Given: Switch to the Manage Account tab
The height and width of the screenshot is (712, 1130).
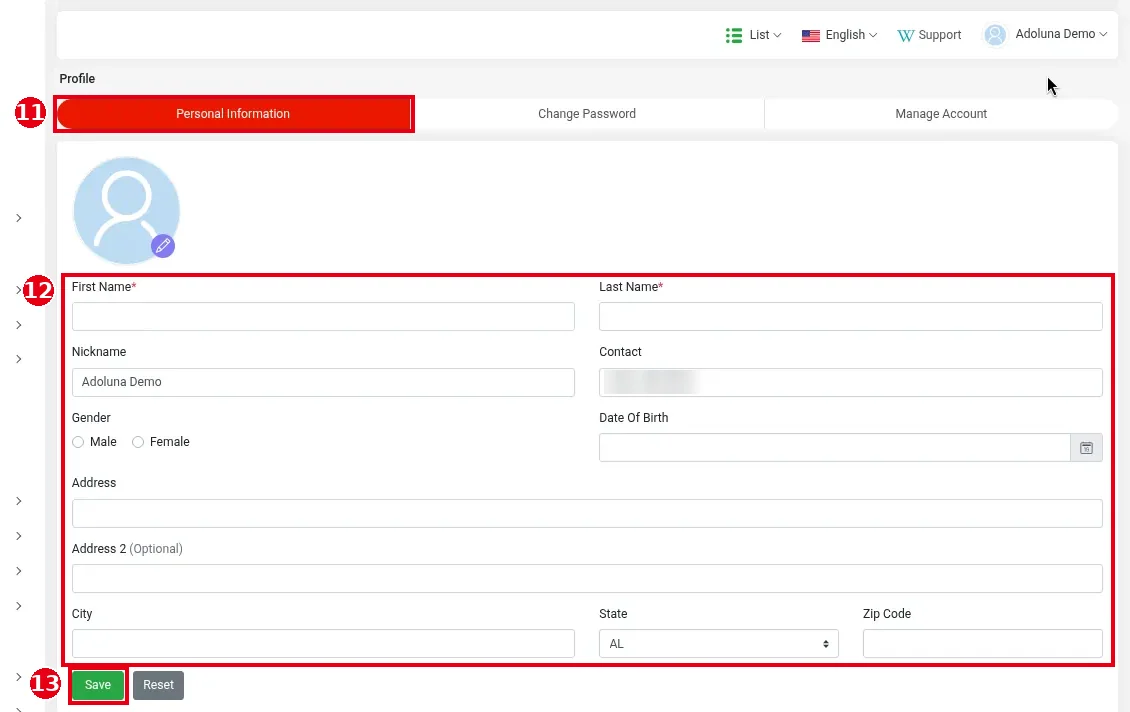Looking at the screenshot, I should point(940,114).
